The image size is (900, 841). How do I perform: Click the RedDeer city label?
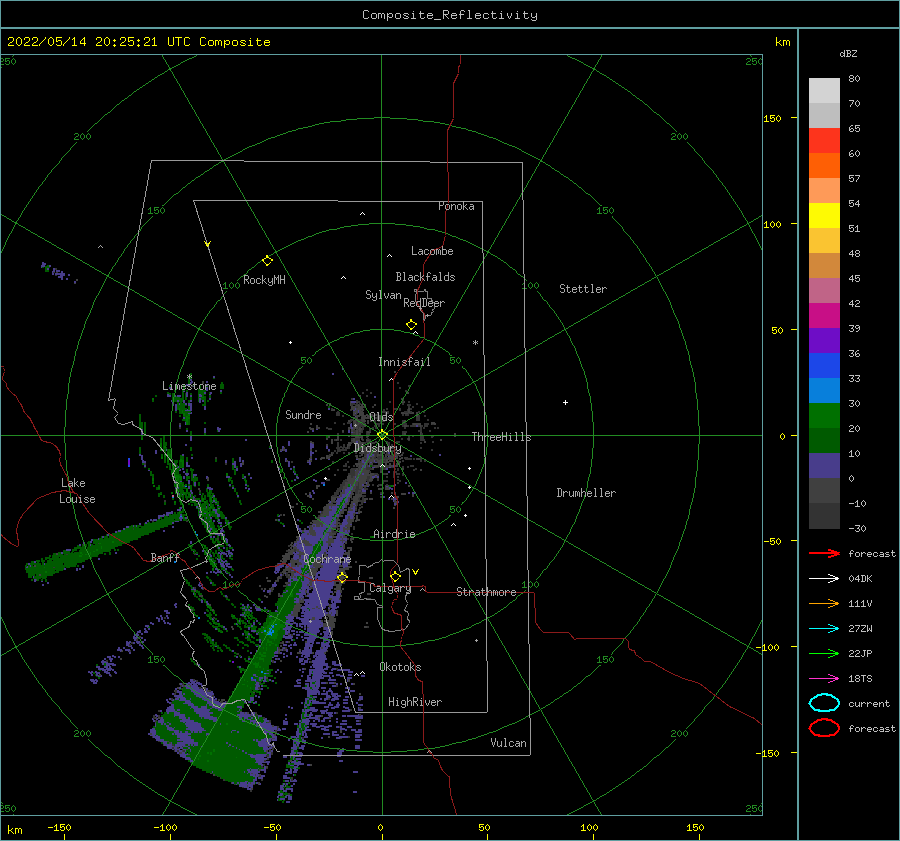pyautogui.click(x=424, y=303)
